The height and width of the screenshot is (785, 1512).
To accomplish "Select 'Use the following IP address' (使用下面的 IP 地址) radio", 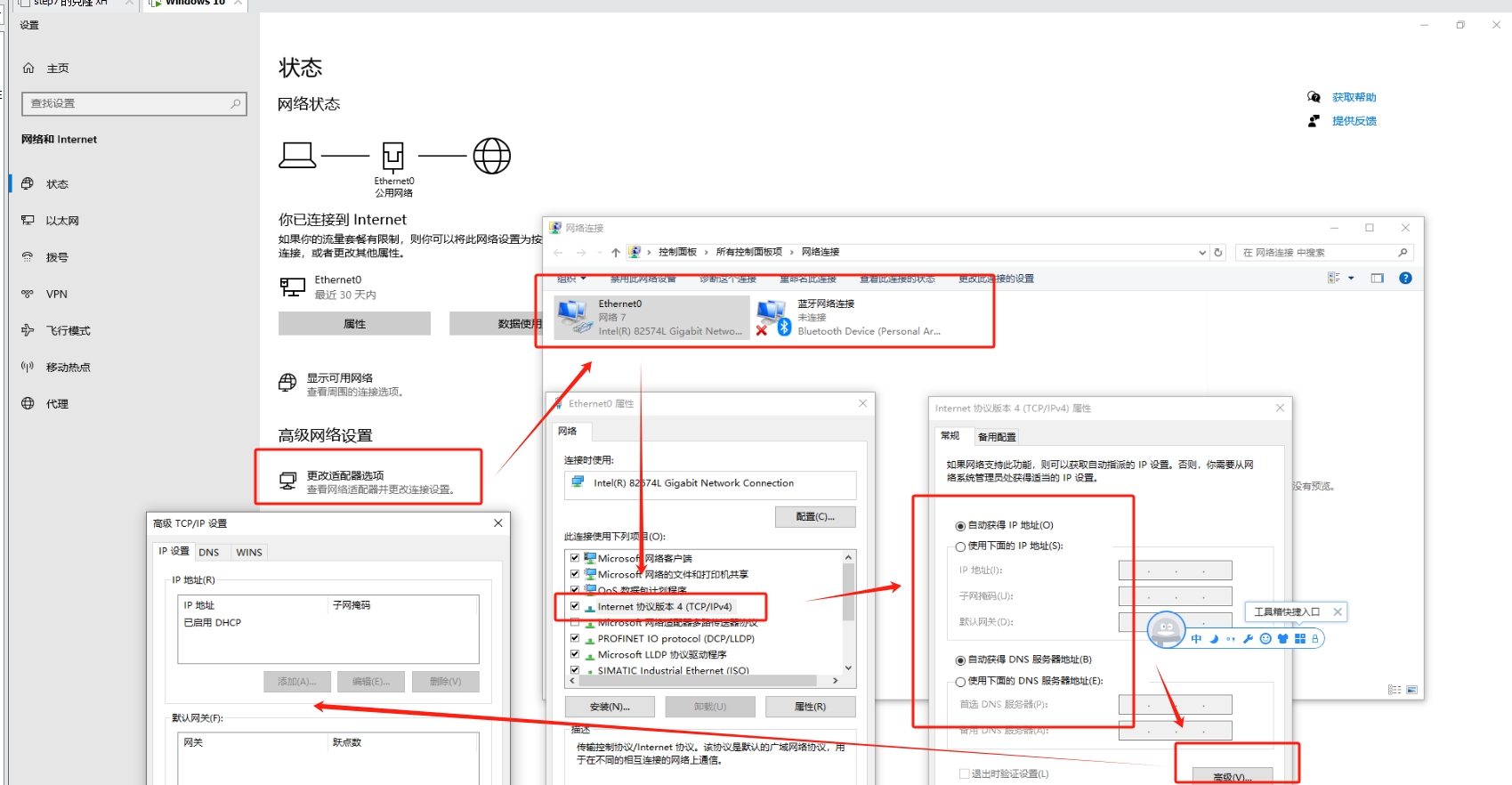I will (x=961, y=546).
